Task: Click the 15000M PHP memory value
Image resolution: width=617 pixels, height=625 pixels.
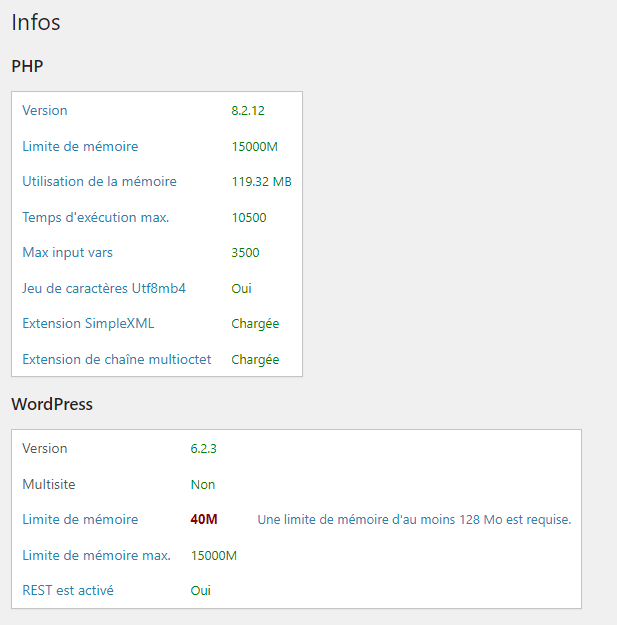Action: [255, 146]
